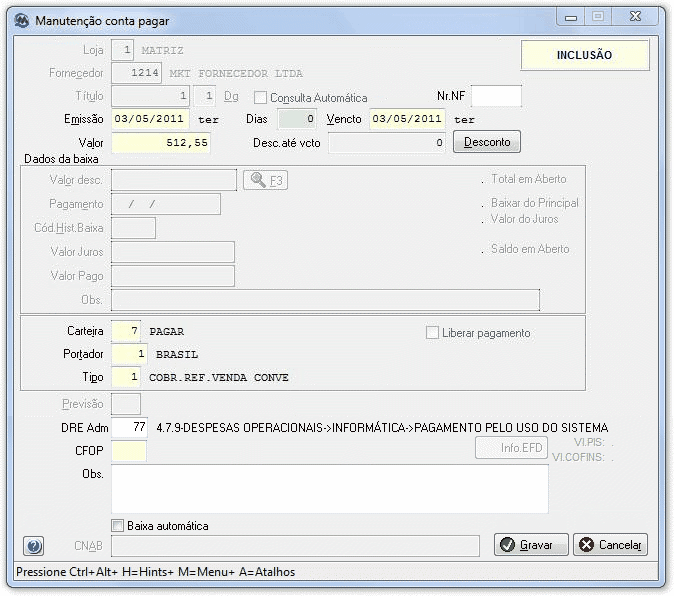Minimize the Manutenção conta pagar window
Image resolution: width=674 pixels, height=596 pixels.
pos(571,17)
